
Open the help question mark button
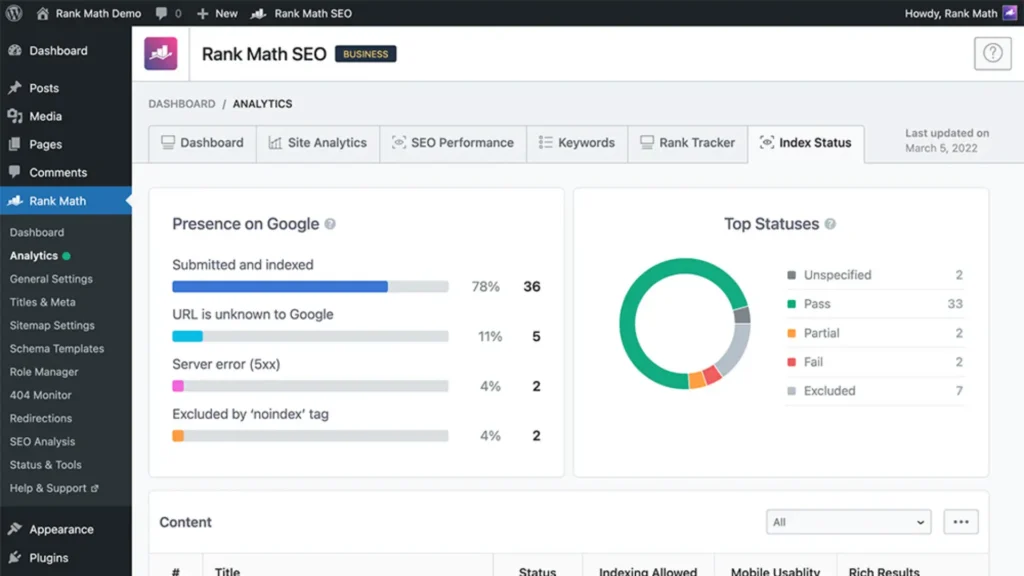tap(993, 53)
